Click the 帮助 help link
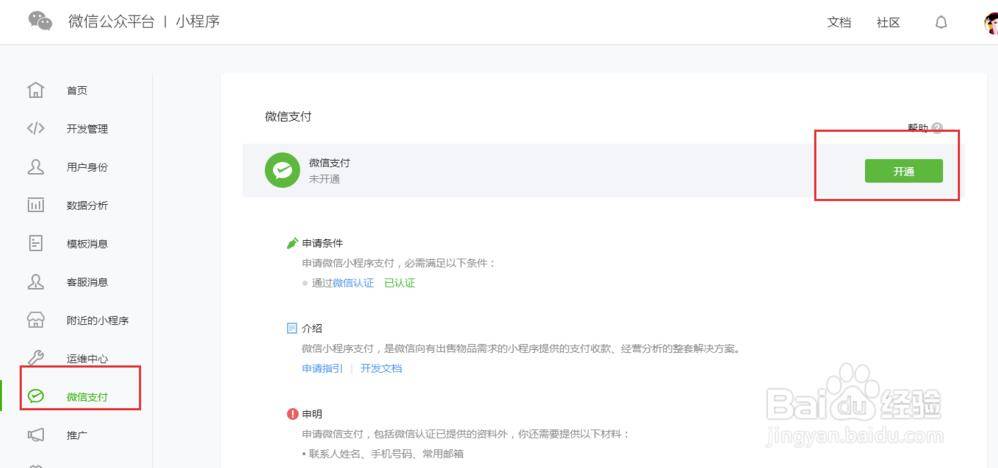 point(918,128)
